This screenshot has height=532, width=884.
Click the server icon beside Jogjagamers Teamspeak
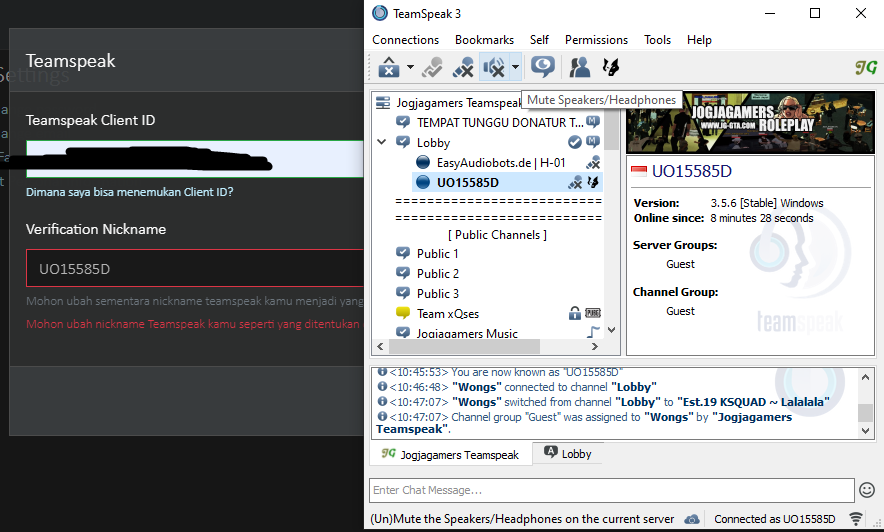coord(383,103)
